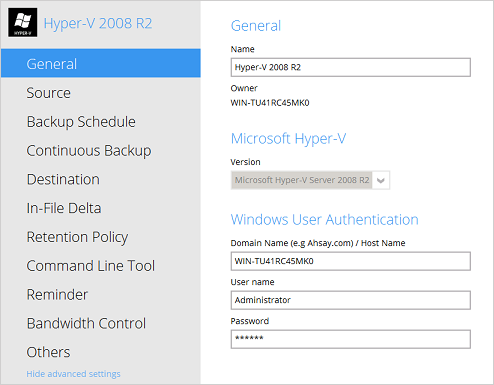Open the Version dropdown arrow

click(x=381, y=180)
